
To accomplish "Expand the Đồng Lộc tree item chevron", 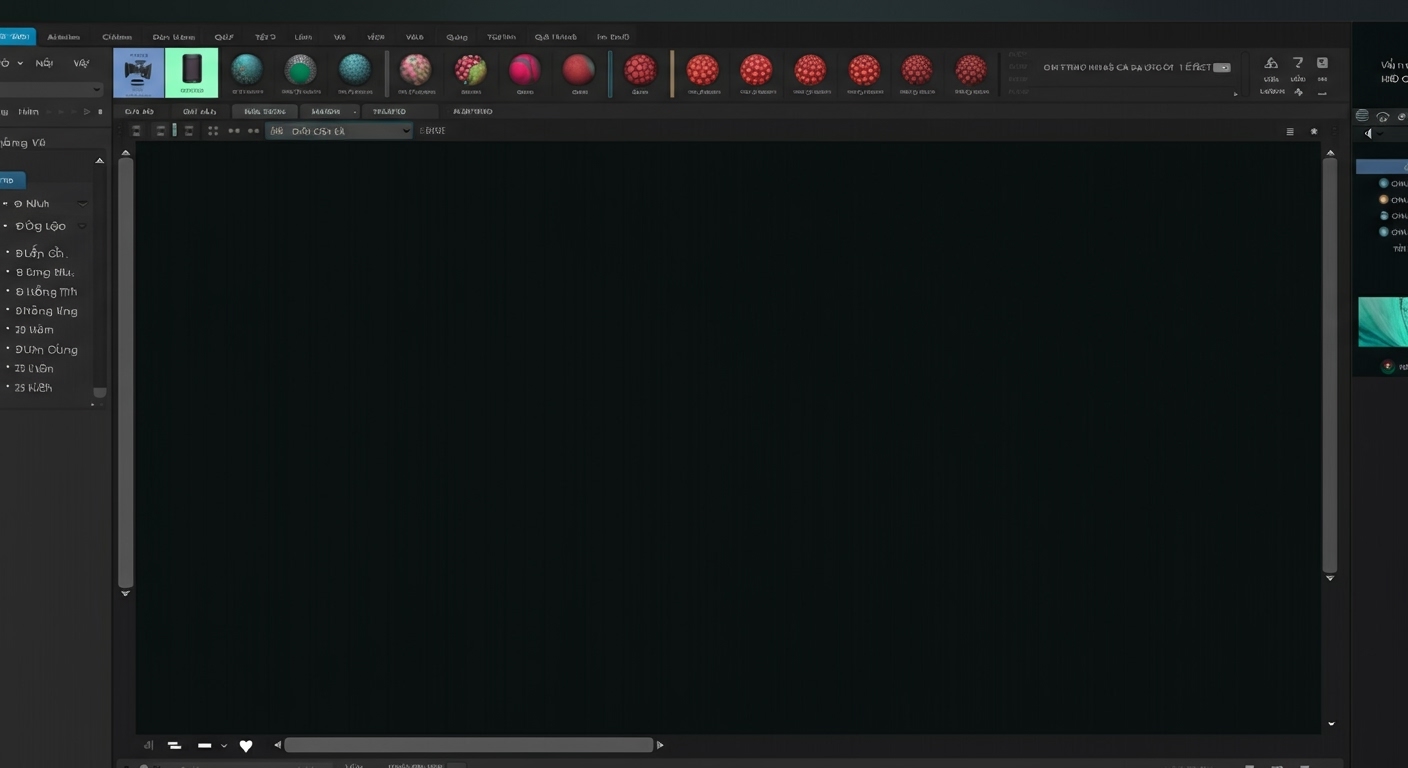I will pyautogui.click(x=82, y=226).
